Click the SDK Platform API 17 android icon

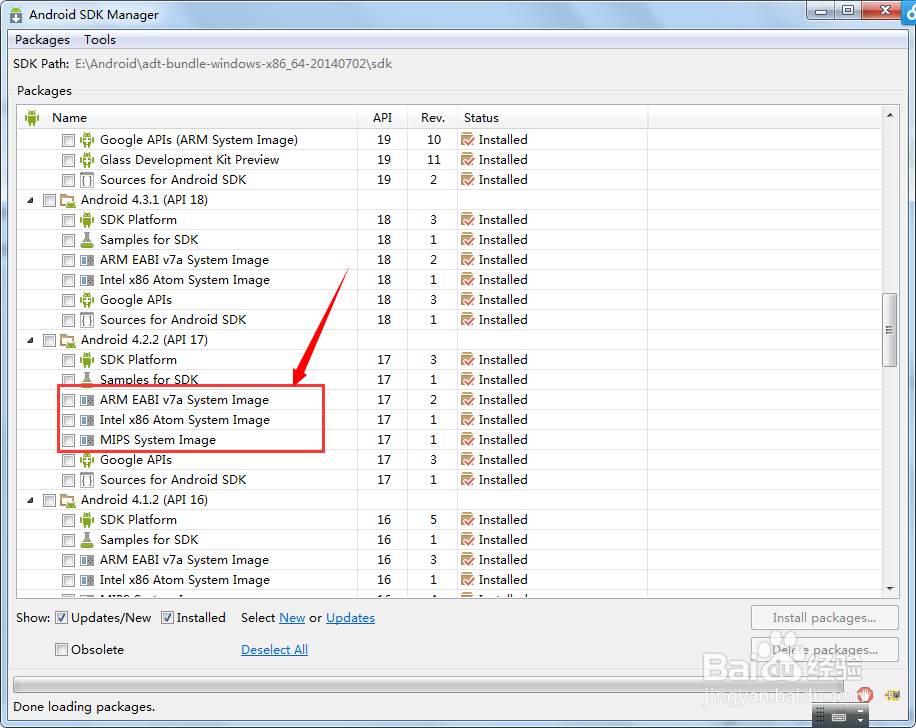click(87, 360)
